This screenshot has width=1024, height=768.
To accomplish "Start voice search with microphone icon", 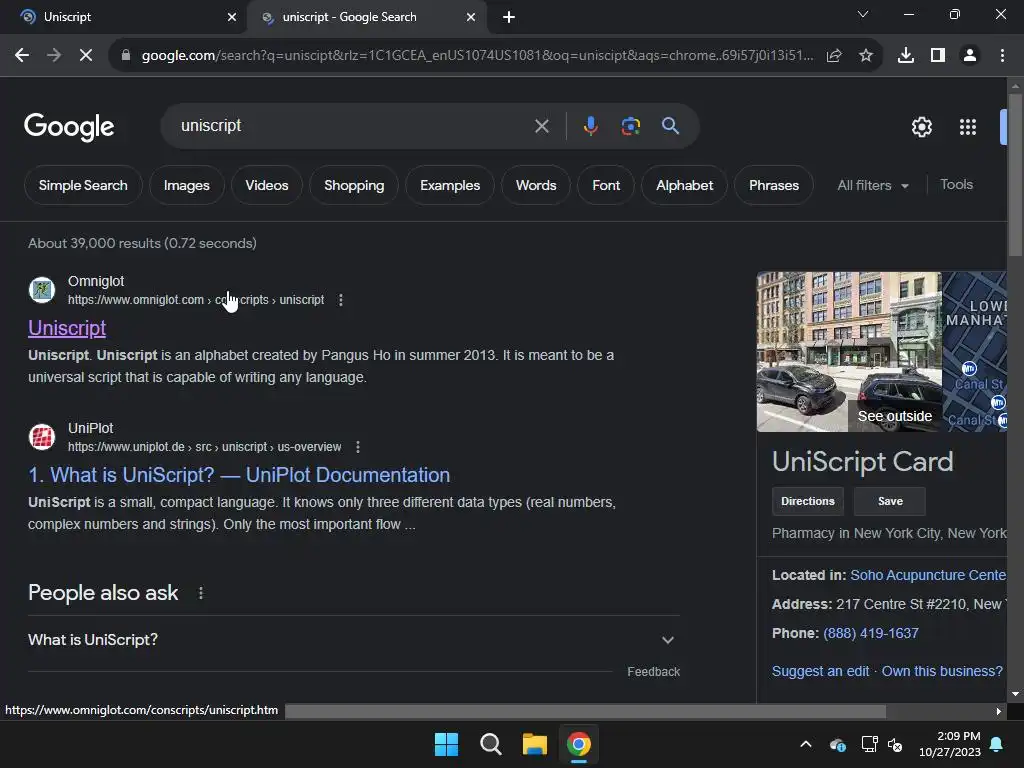I will 590,126.
